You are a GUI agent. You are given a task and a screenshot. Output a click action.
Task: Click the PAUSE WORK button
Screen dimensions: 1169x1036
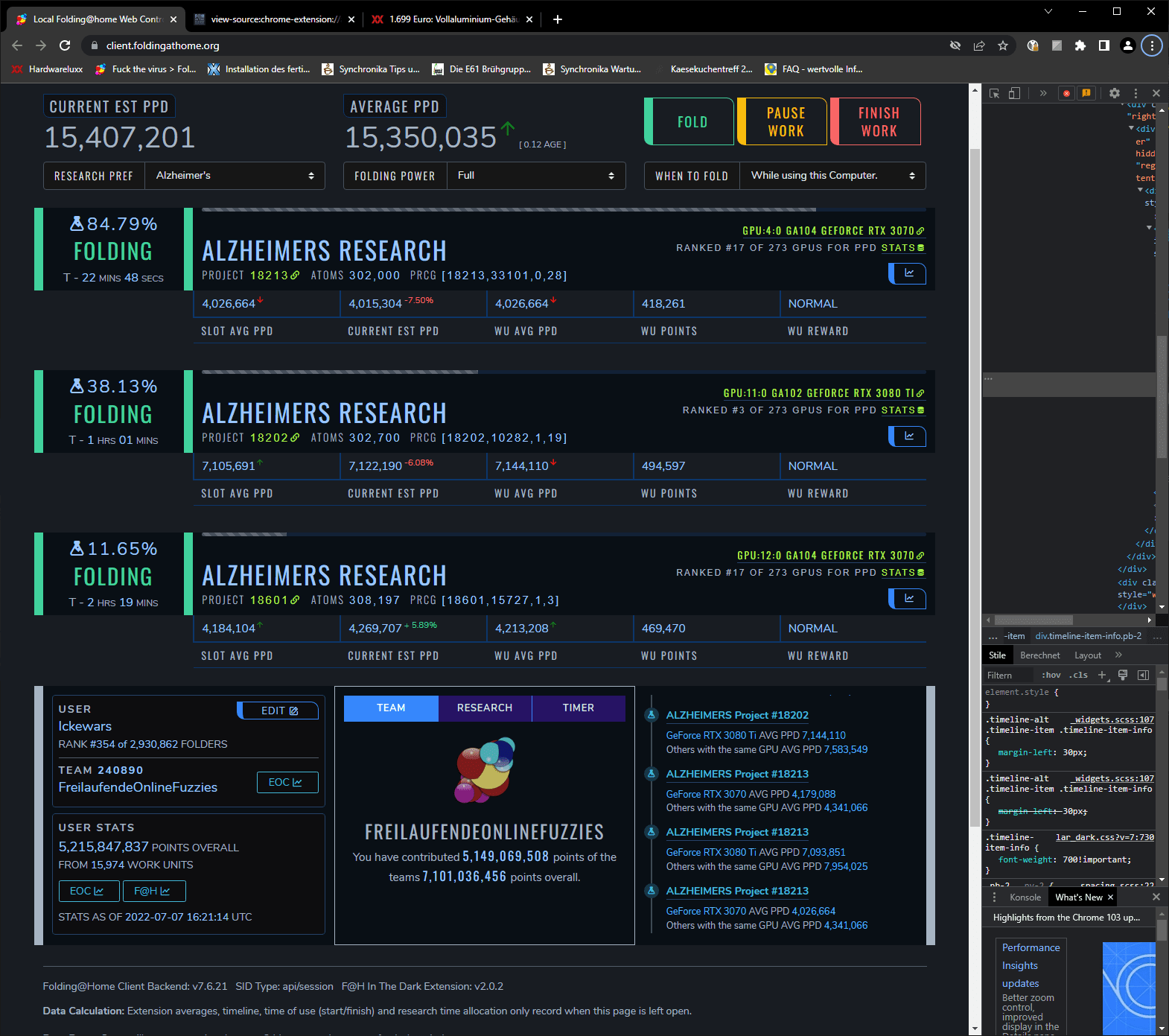coord(783,121)
